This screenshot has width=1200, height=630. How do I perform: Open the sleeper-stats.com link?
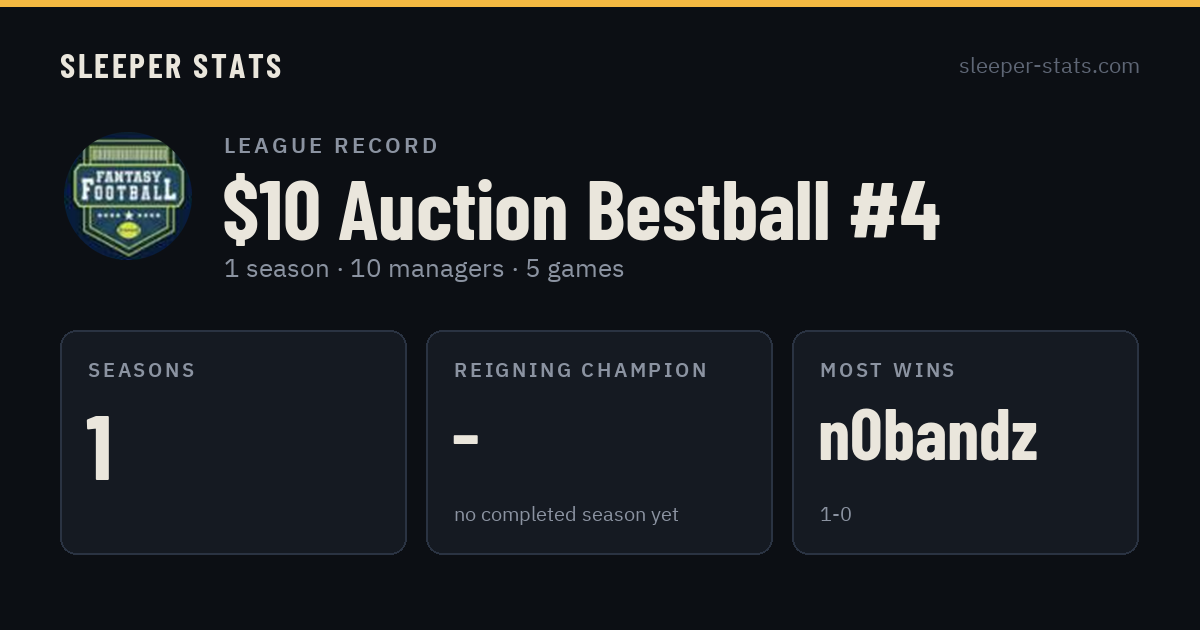[x=1049, y=66]
